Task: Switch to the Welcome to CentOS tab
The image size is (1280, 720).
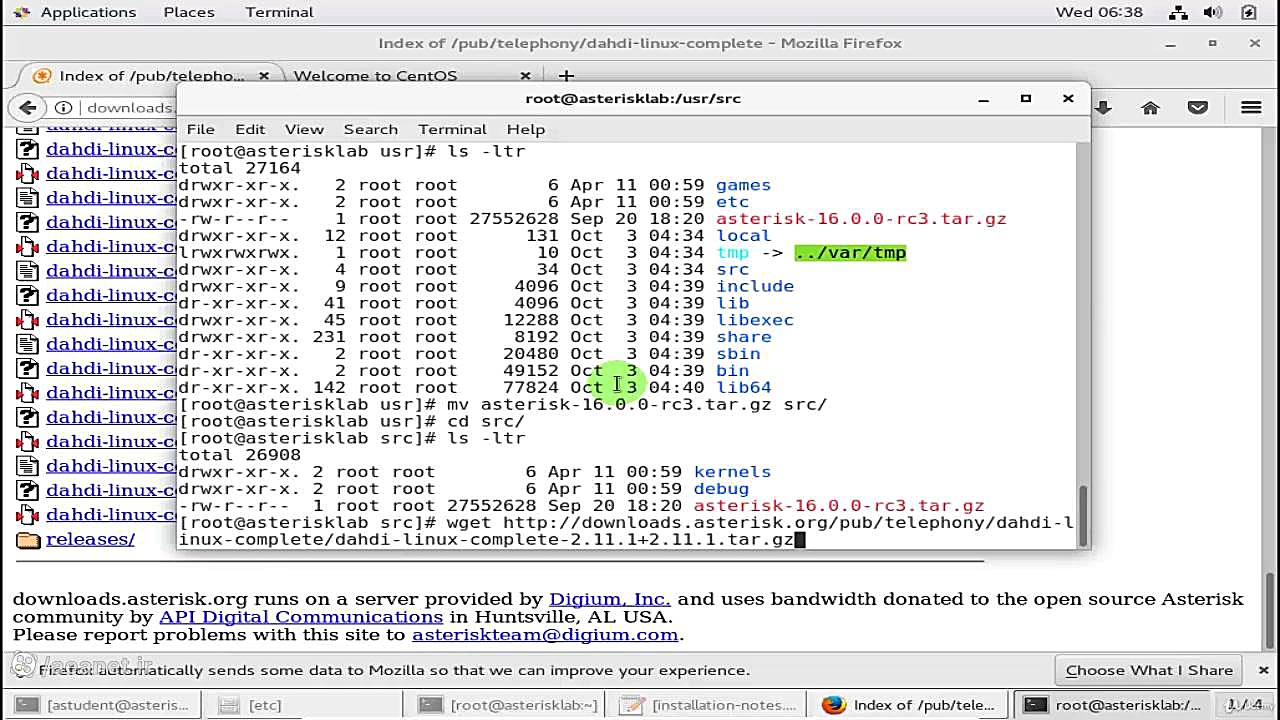Action: 375,76
